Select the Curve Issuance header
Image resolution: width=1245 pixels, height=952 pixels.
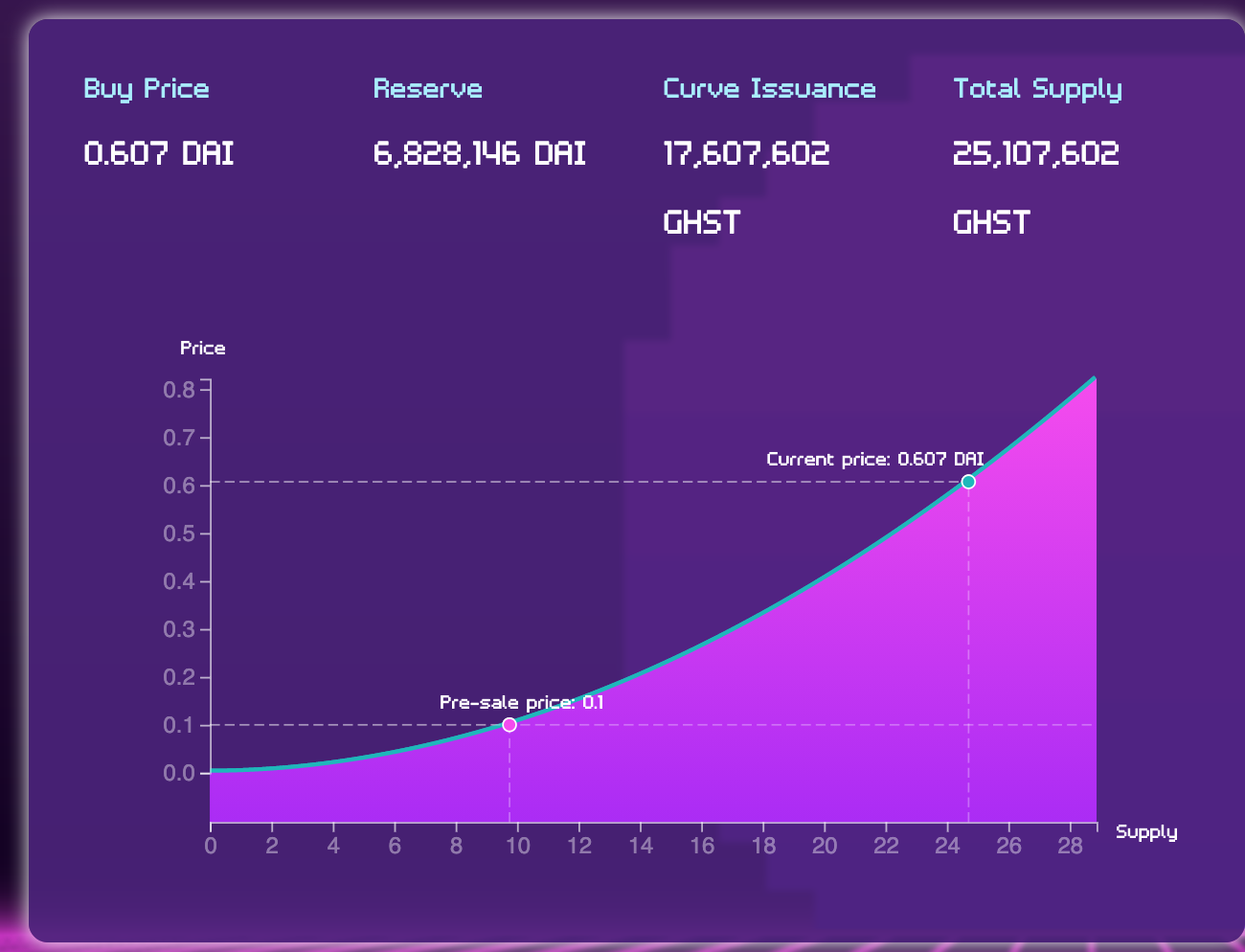pos(770,88)
